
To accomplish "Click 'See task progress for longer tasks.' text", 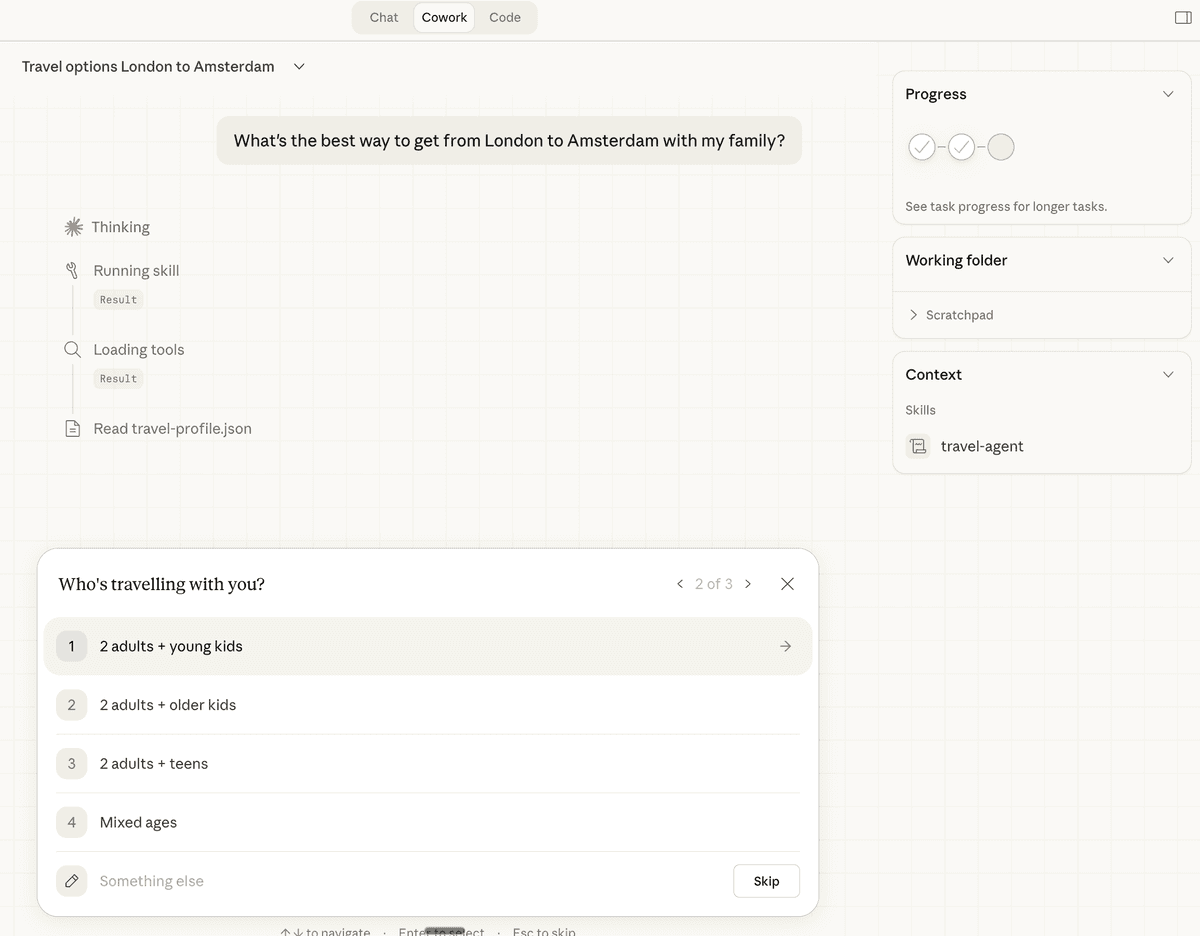I will (1006, 207).
